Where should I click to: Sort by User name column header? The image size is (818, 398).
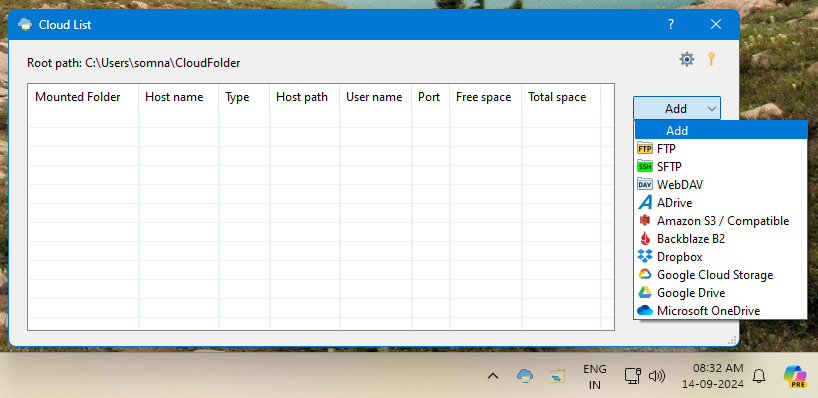pos(376,97)
